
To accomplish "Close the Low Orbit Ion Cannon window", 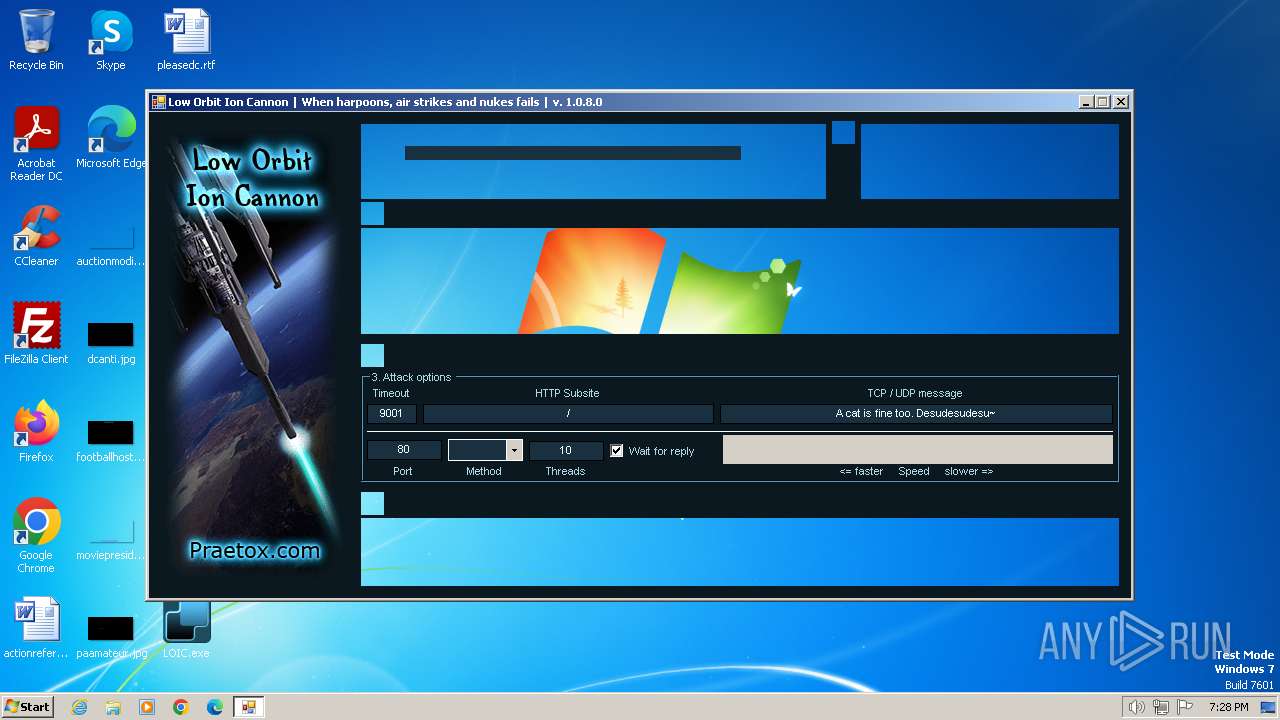I will [x=1121, y=102].
